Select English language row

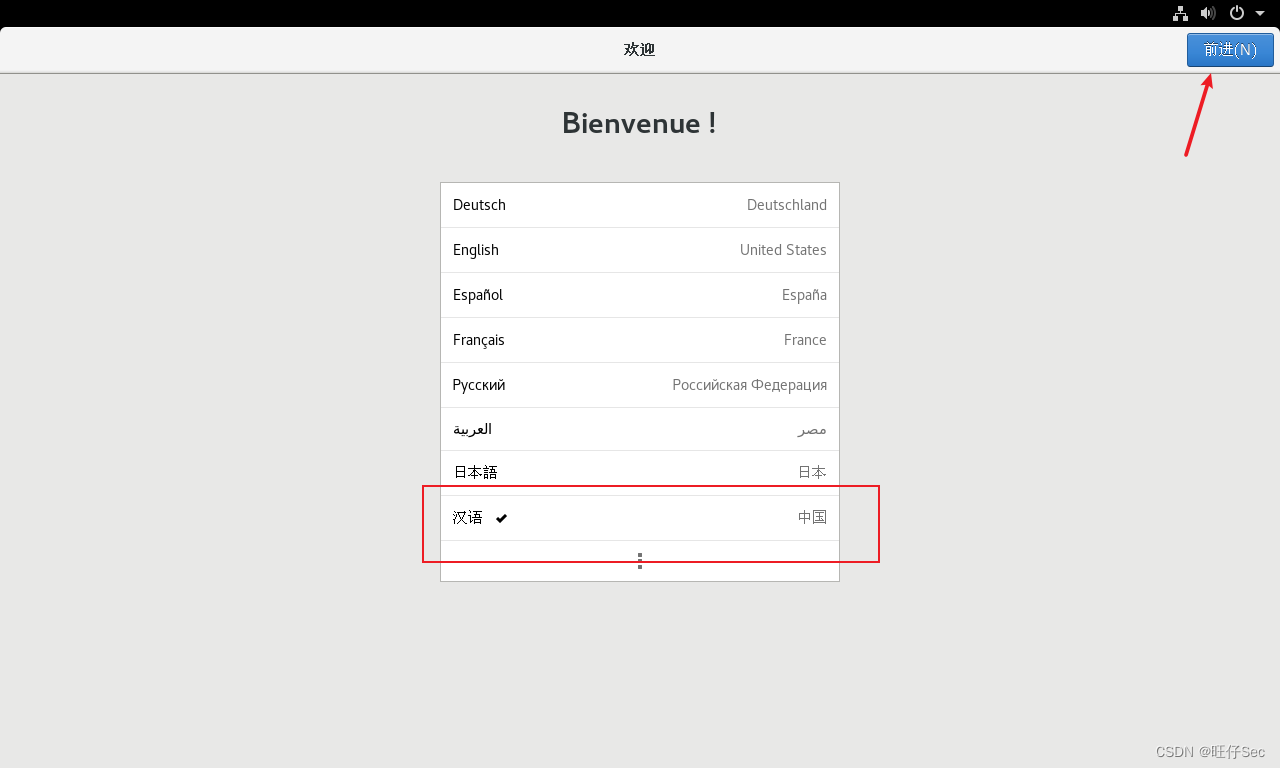tap(640, 250)
